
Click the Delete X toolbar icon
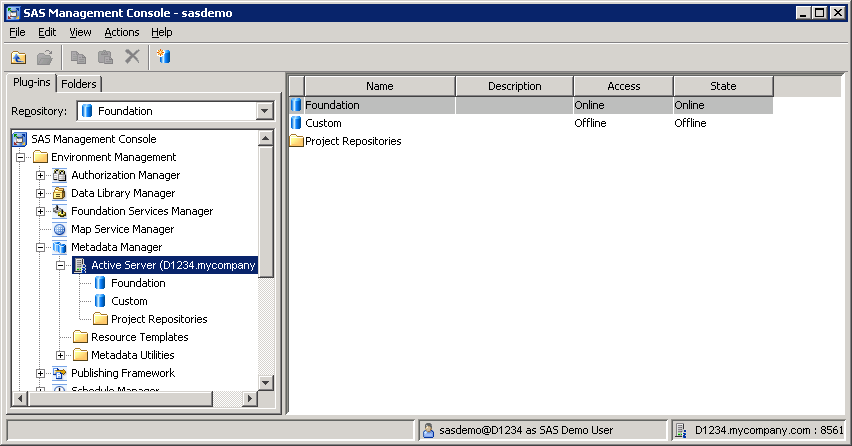tap(132, 56)
